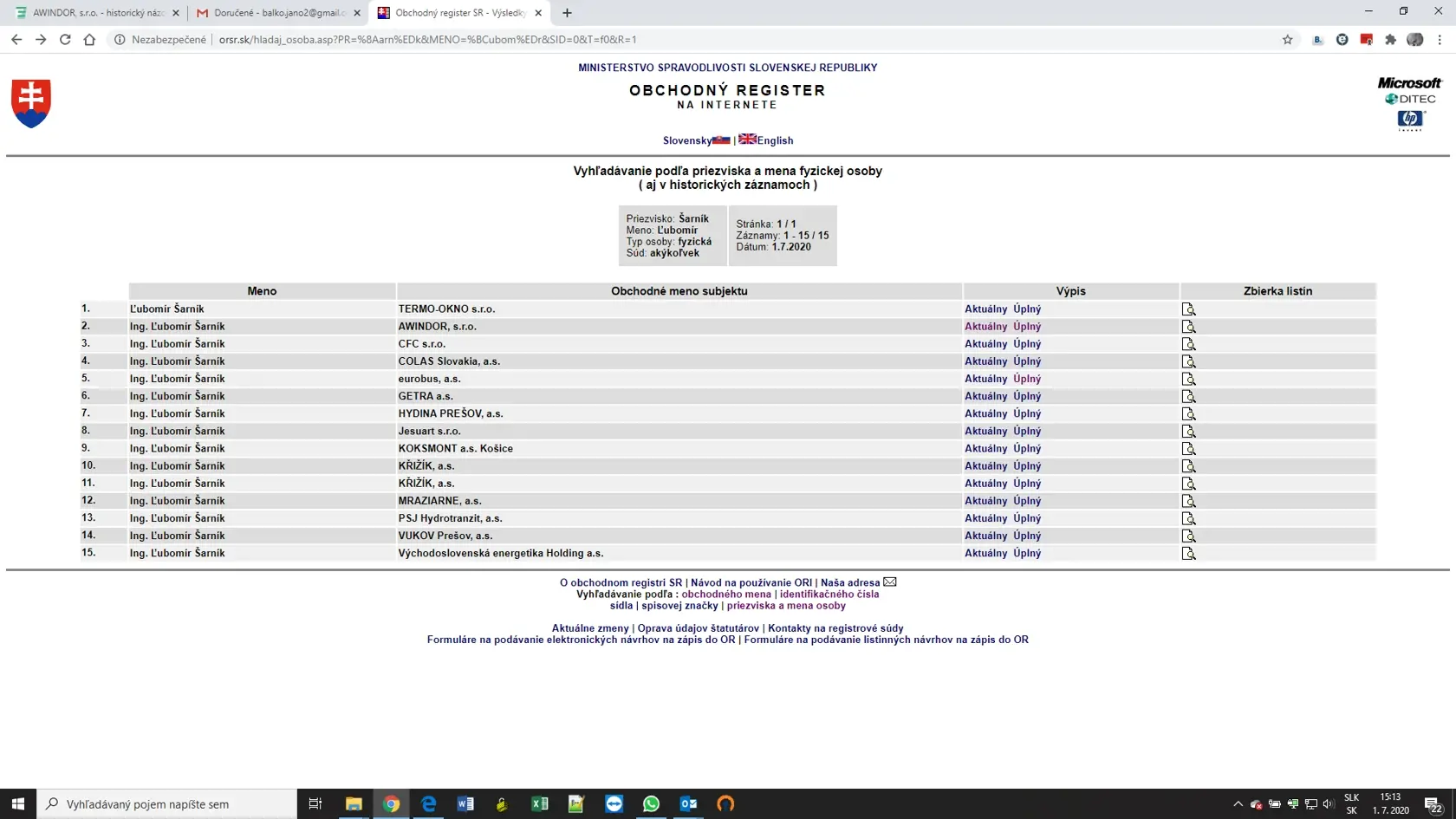
Task: Open Návod na používanie ORI link
Action: [751, 582]
